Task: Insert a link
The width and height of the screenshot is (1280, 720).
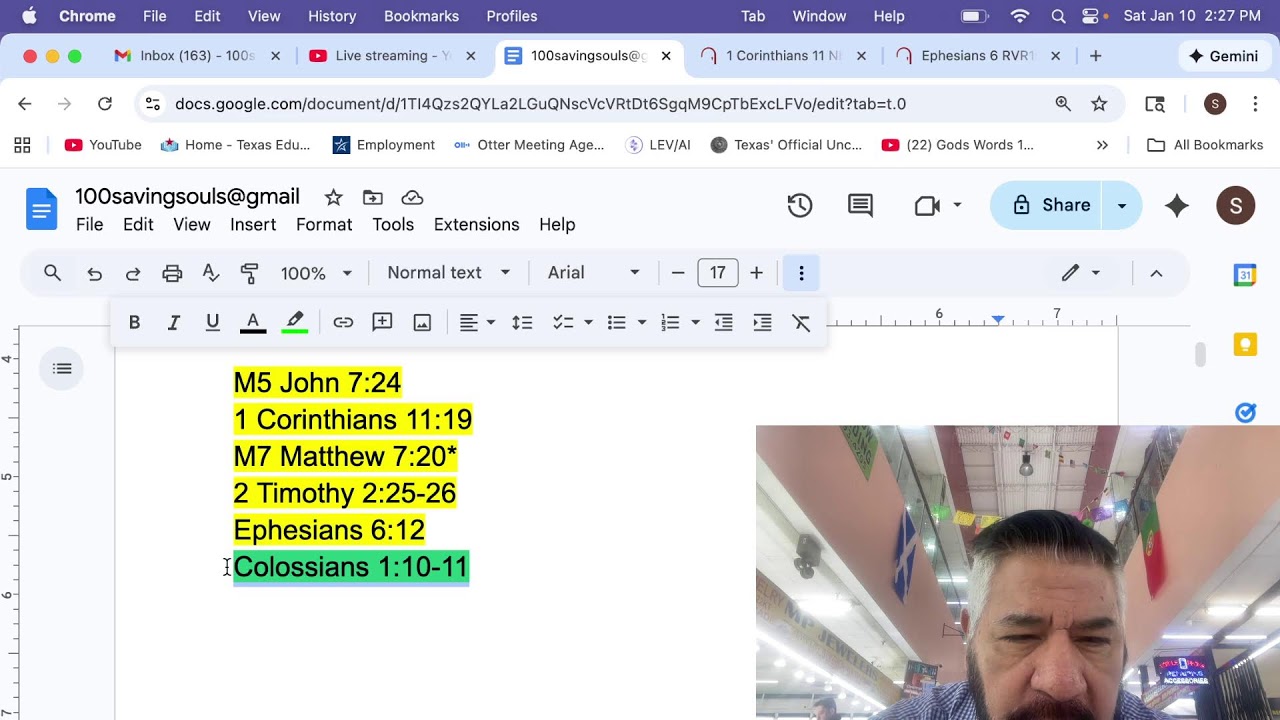Action: (343, 322)
